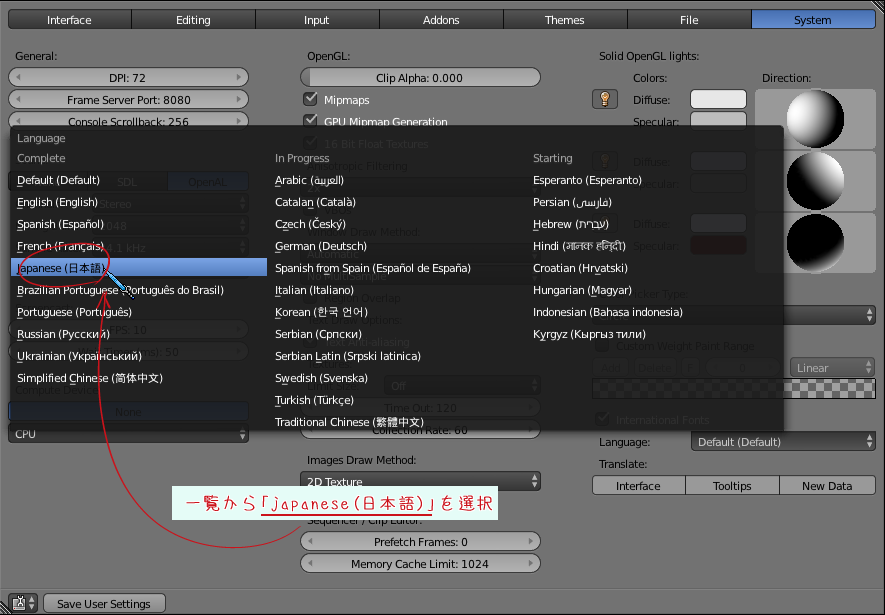Screen dimensions: 885x615
Task: Switch to the Editing tab
Action: (x=193, y=20)
